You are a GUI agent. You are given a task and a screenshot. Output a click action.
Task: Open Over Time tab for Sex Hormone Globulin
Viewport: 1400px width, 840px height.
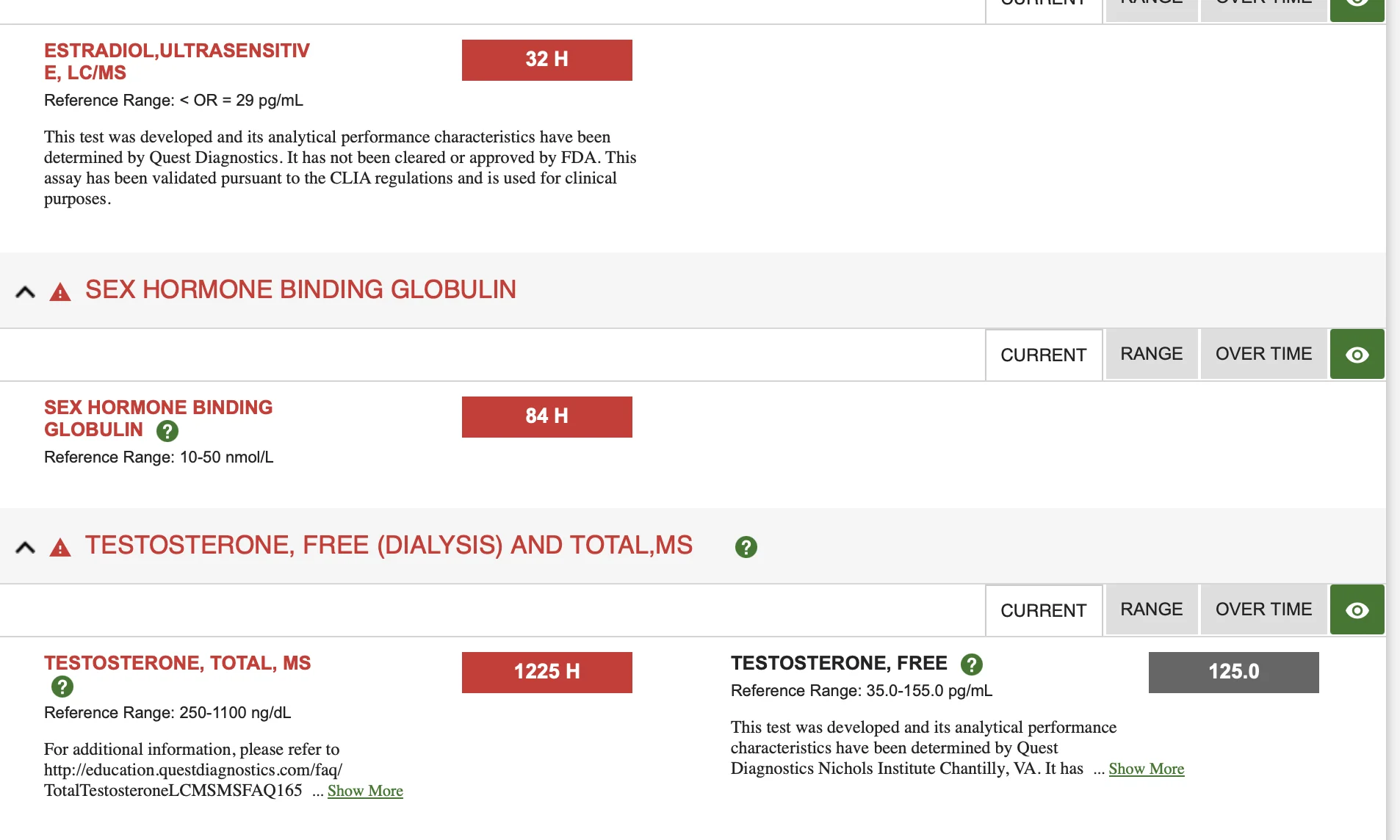click(x=1263, y=354)
